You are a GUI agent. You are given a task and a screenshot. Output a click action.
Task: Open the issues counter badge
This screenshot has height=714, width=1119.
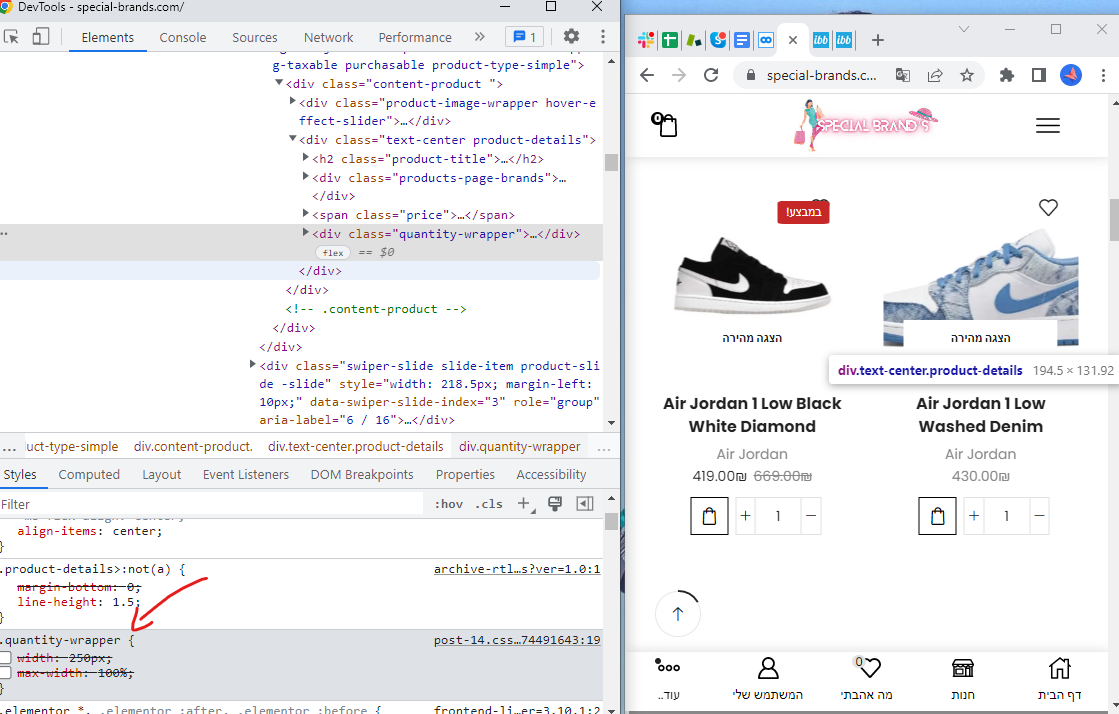pos(525,37)
